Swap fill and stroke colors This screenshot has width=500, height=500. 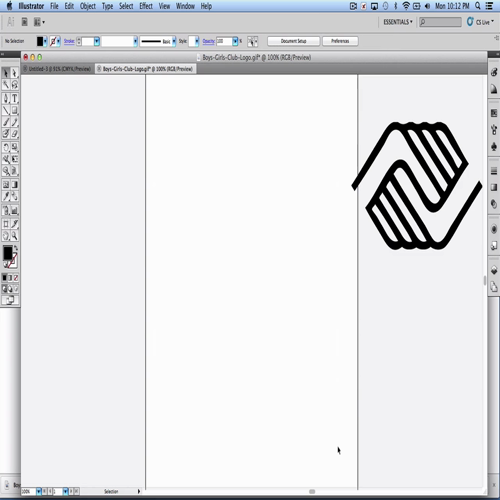(16, 248)
